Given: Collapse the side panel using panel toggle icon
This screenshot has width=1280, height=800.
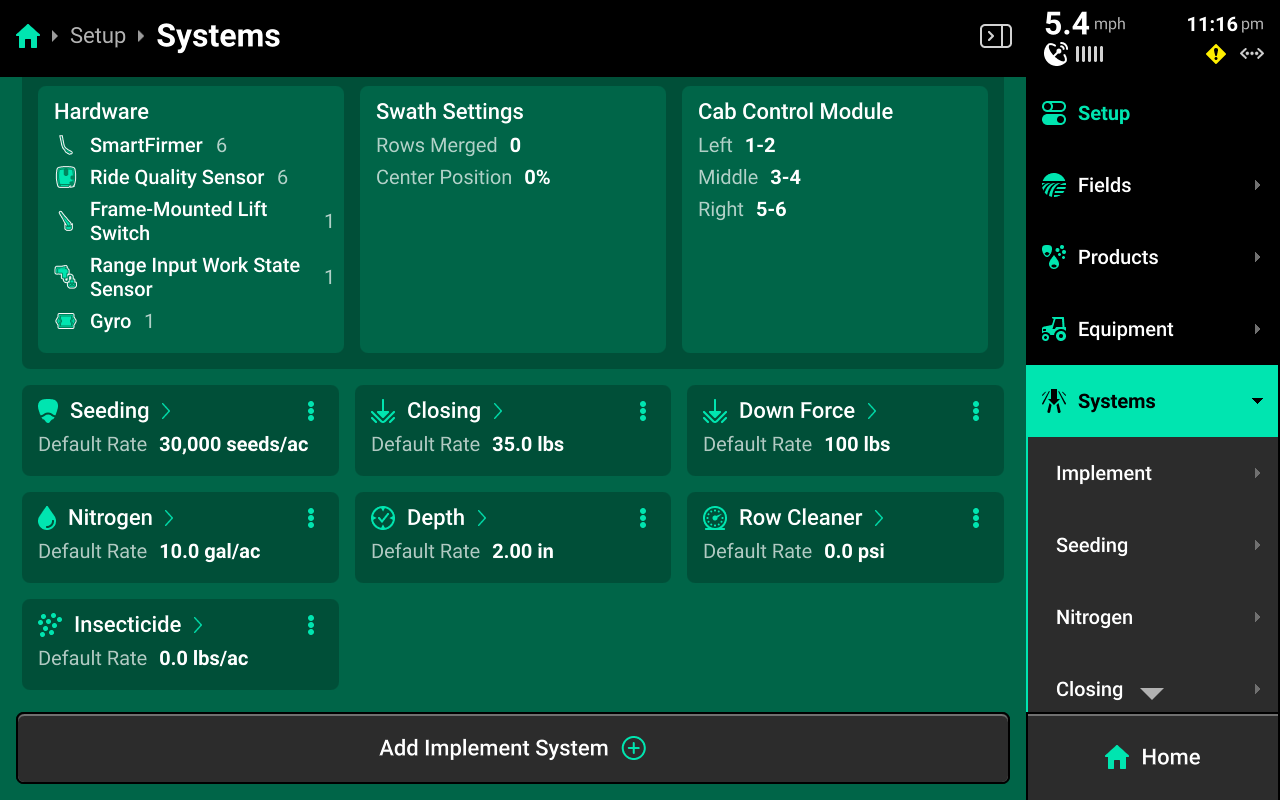Looking at the screenshot, I should [995, 37].
